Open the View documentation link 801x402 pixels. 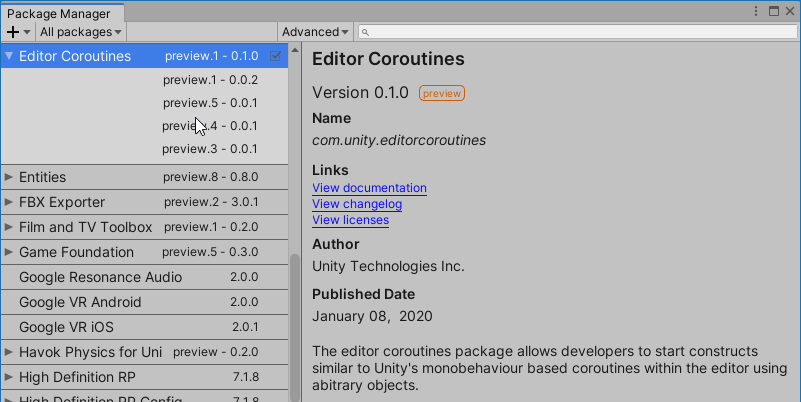tap(369, 188)
